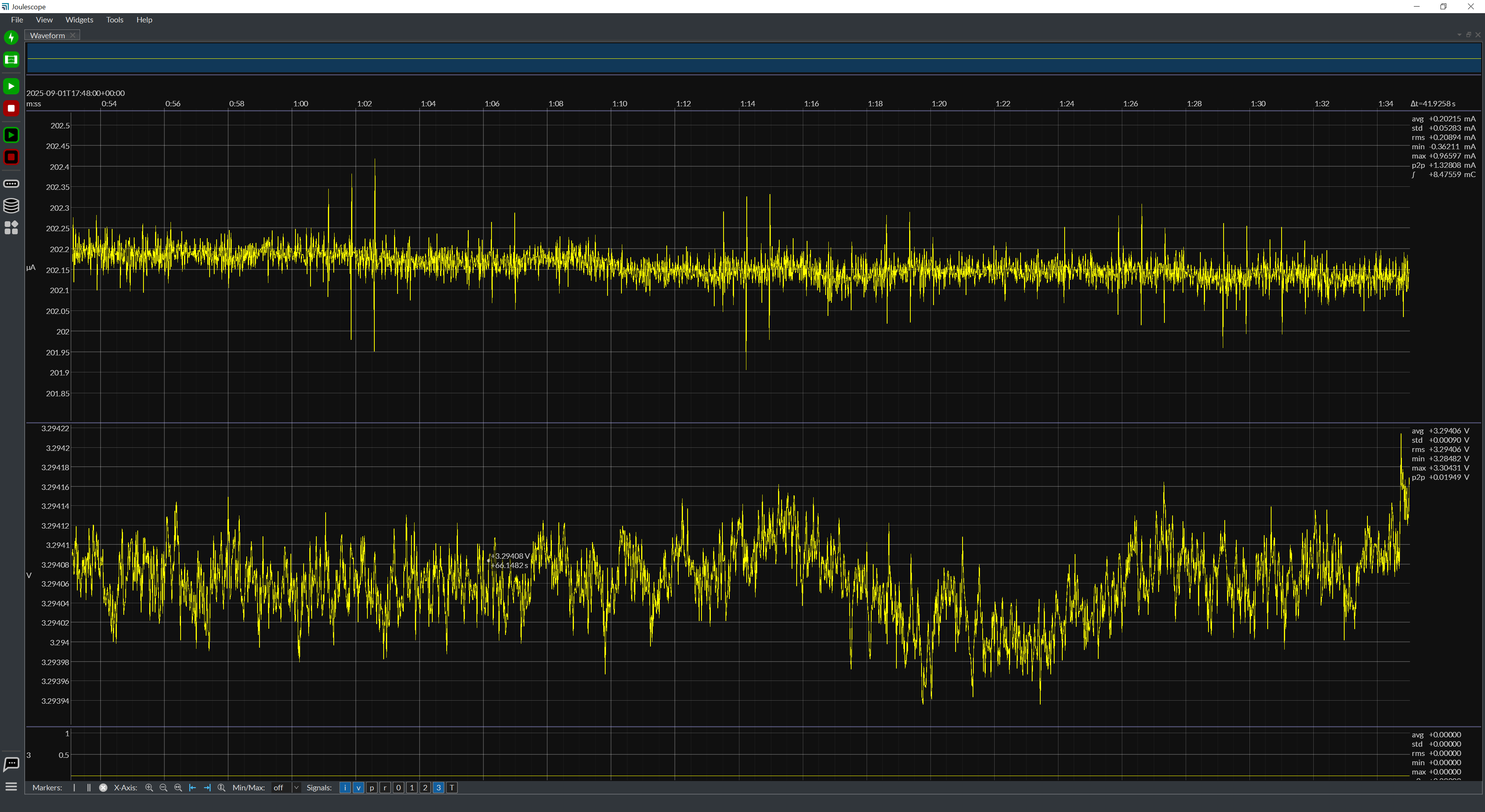
Task: Click the X-Axis zoom out magnifier
Action: click(163, 788)
